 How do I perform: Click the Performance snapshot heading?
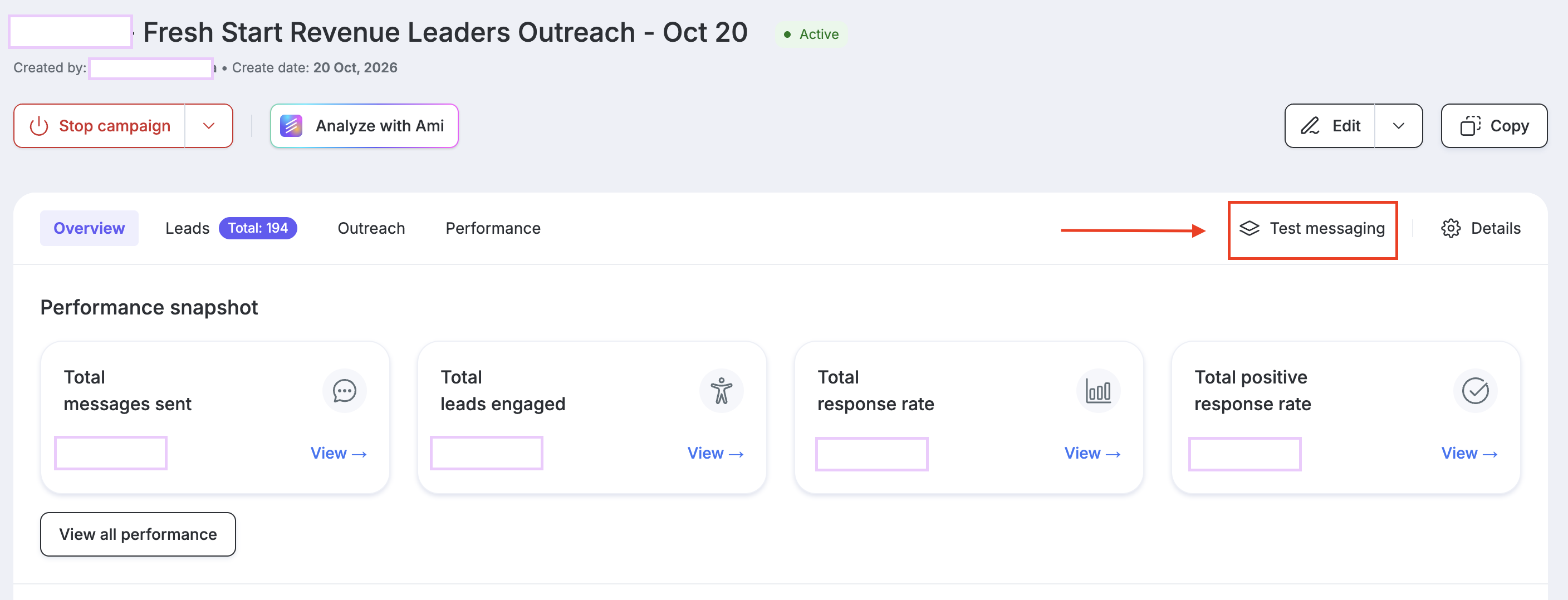tap(149, 308)
